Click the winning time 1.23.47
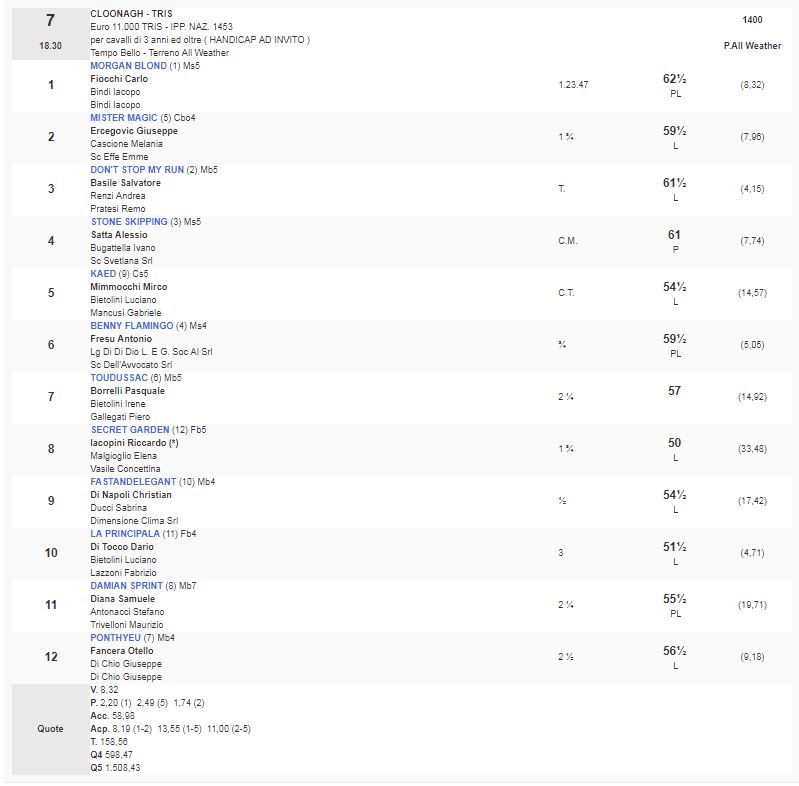The height and width of the screenshot is (786, 799). tap(573, 85)
